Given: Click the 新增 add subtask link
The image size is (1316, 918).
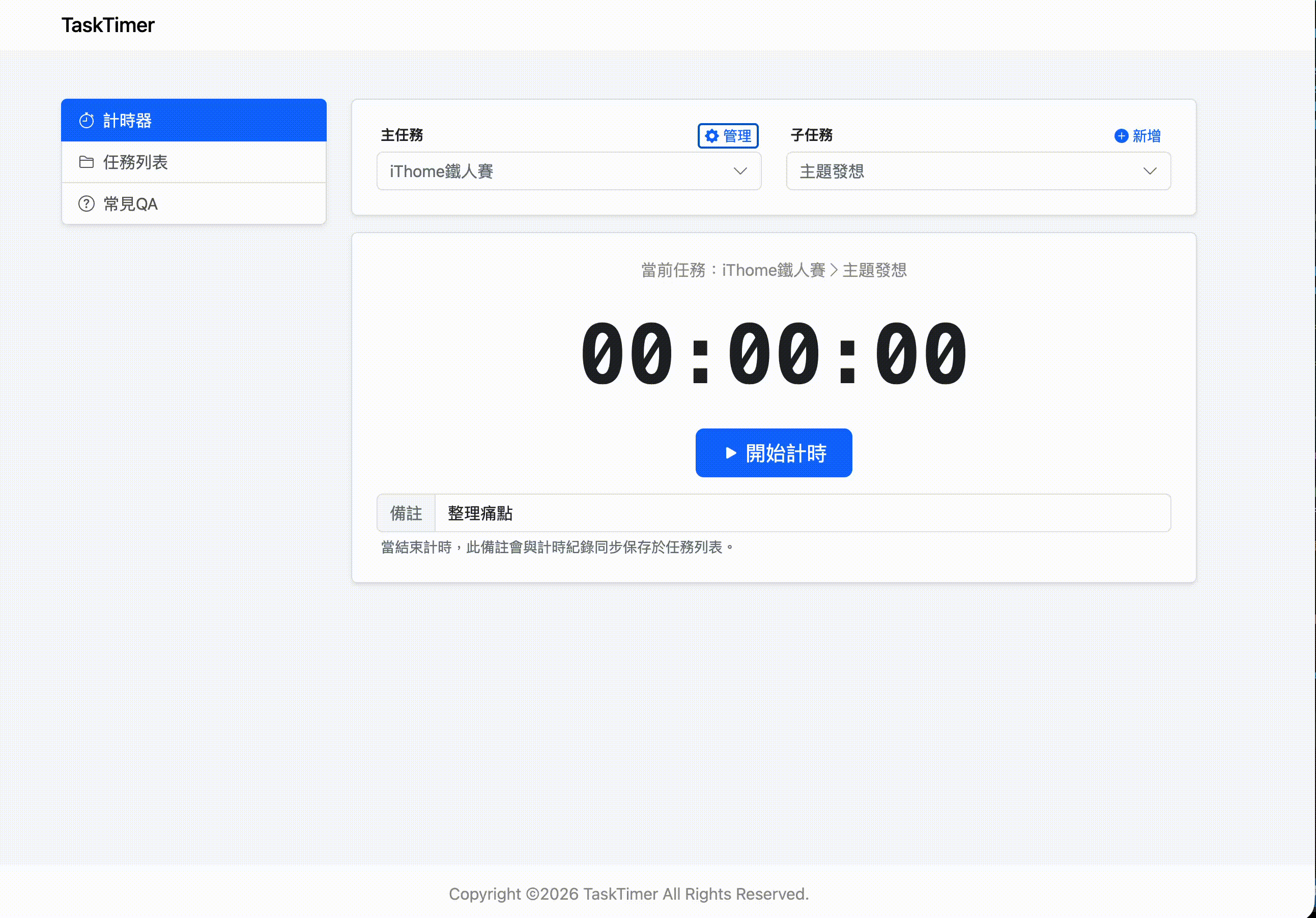Looking at the screenshot, I should pyautogui.click(x=1138, y=136).
